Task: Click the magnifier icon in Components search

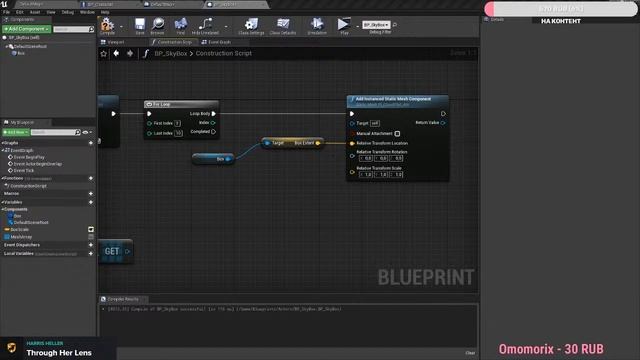Action: click(91, 29)
